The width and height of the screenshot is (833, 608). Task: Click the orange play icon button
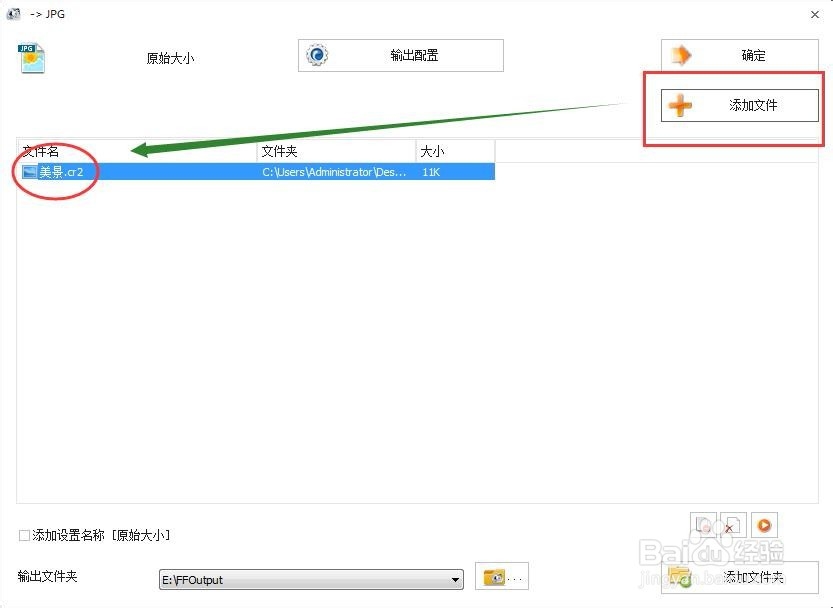tap(764, 525)
